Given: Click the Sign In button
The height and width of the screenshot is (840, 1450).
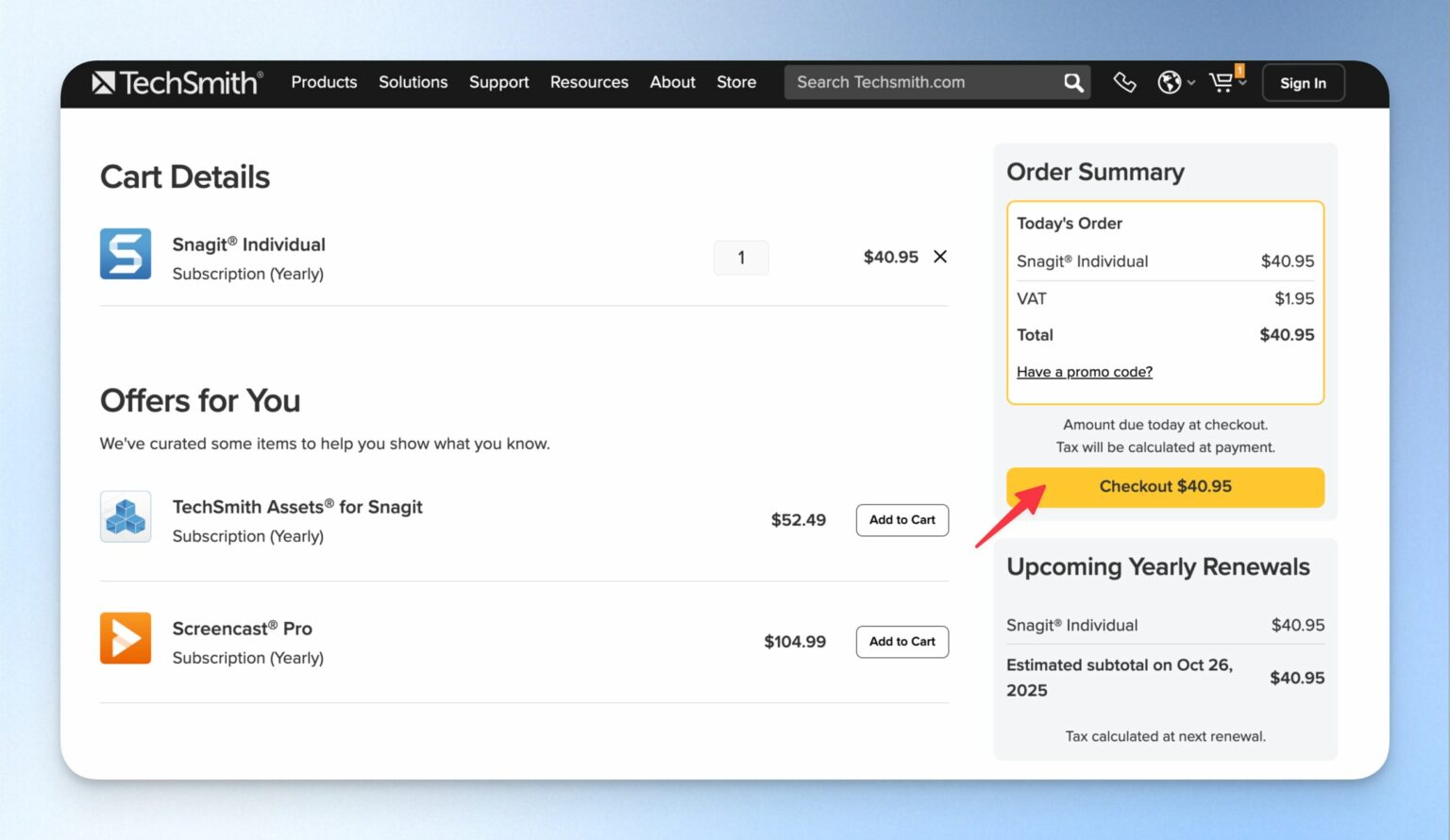Looking at the screenshot, I should [1303, 83].
